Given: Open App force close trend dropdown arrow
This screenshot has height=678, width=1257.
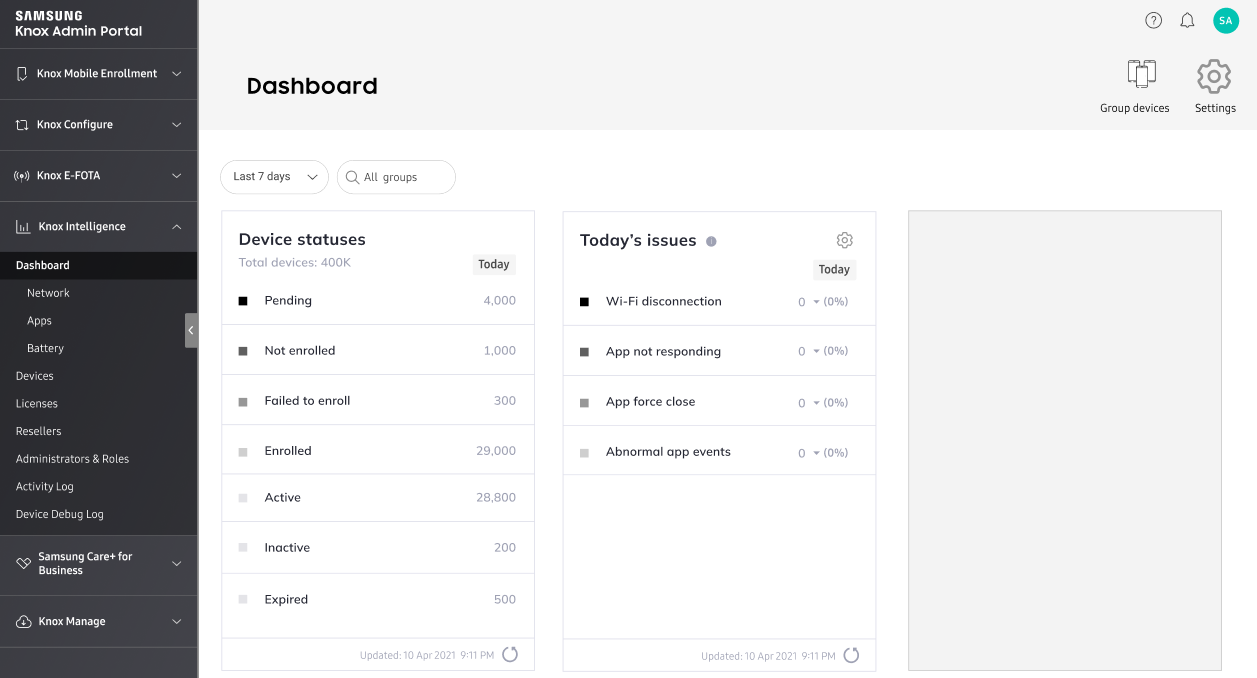Looking at the screenshot, I should point(816,403).
